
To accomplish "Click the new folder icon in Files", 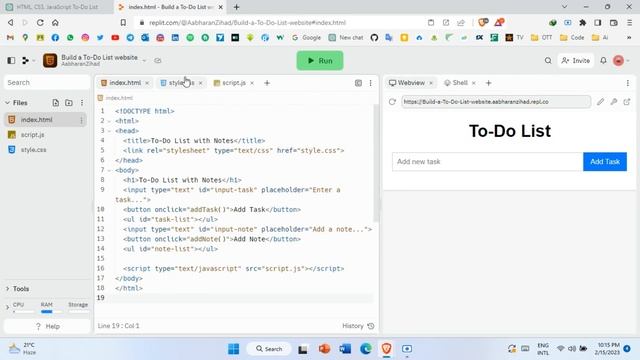I will 69,103.
